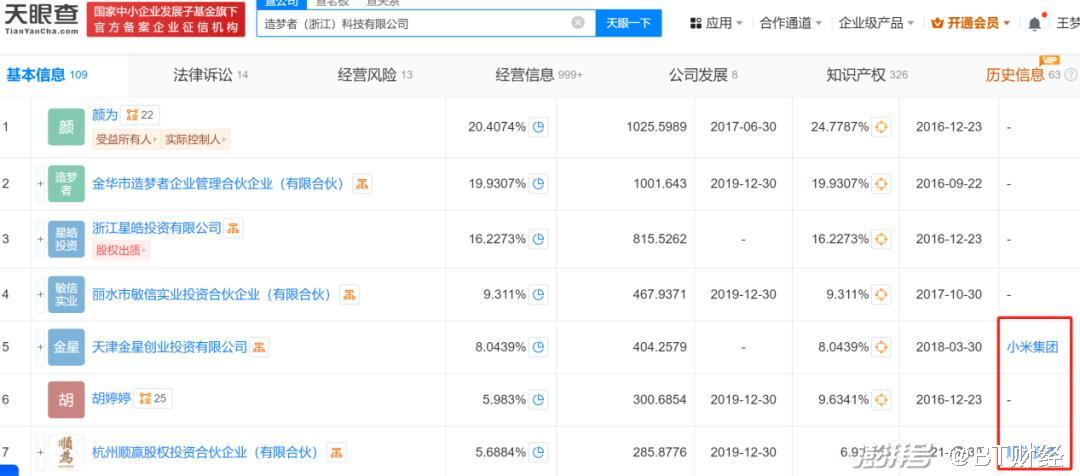Open notification bell icon
This screenshot has width=1080, height=476.
[x=1034, y=23]
